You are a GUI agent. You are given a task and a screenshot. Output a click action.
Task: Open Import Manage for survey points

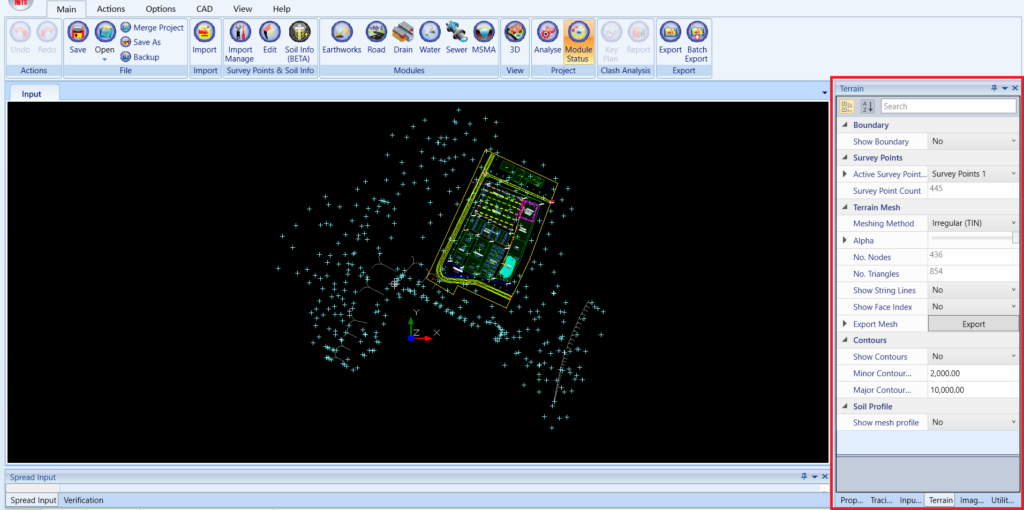(240, 31)
